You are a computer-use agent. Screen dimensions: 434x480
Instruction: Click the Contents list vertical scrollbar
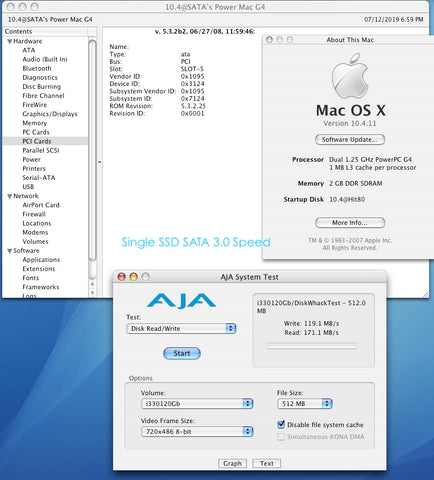click(x=92, y=150)
